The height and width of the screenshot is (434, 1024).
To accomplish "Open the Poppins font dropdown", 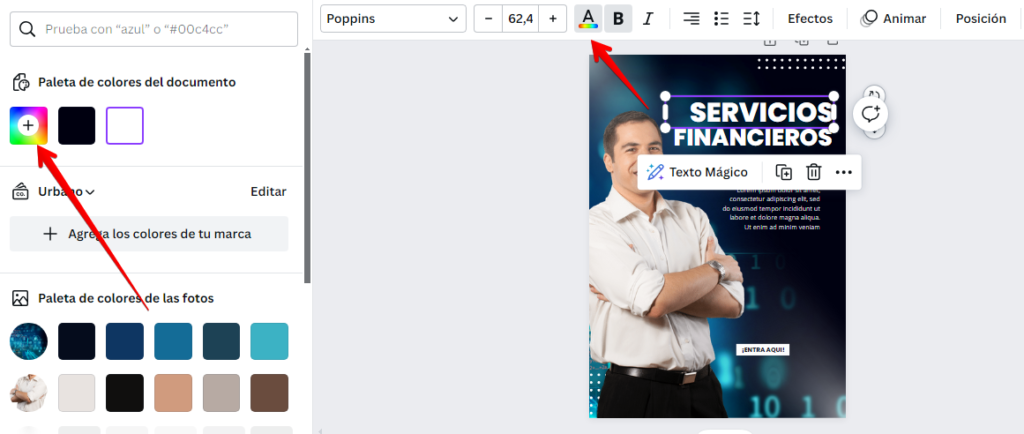I will tap(393, 19).
